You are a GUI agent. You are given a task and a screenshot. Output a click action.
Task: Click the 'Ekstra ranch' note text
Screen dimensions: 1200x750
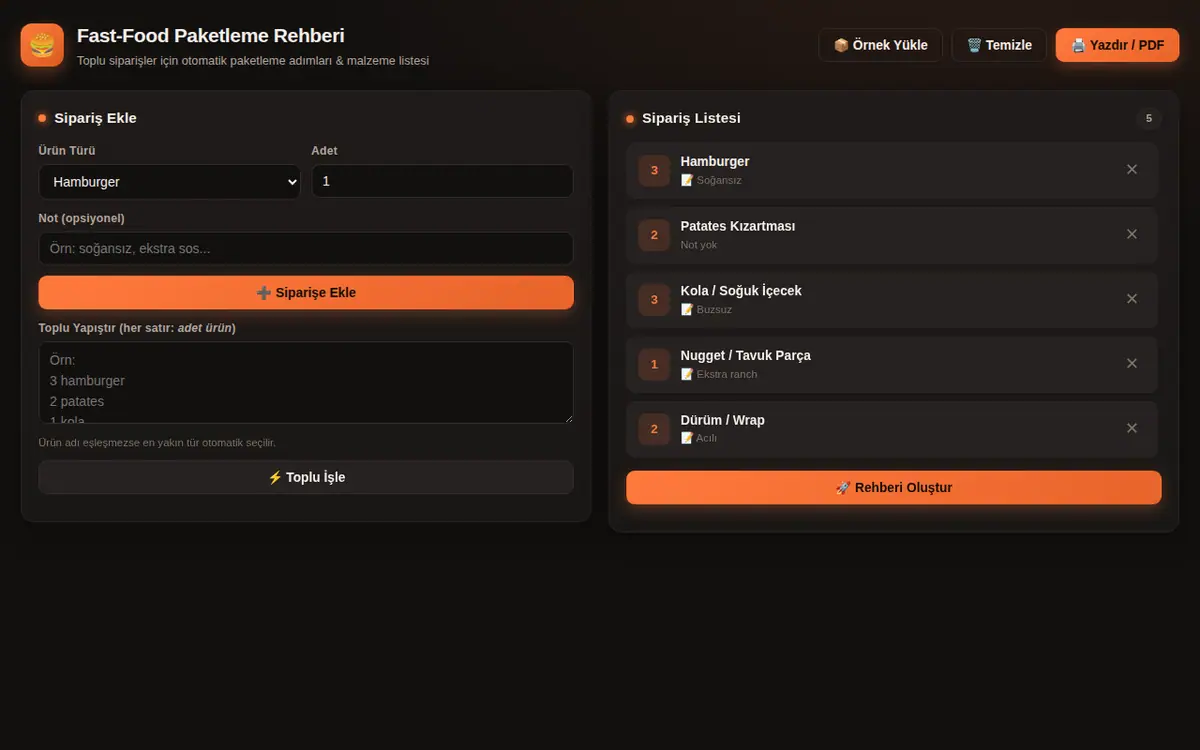(x=719, y=374)
